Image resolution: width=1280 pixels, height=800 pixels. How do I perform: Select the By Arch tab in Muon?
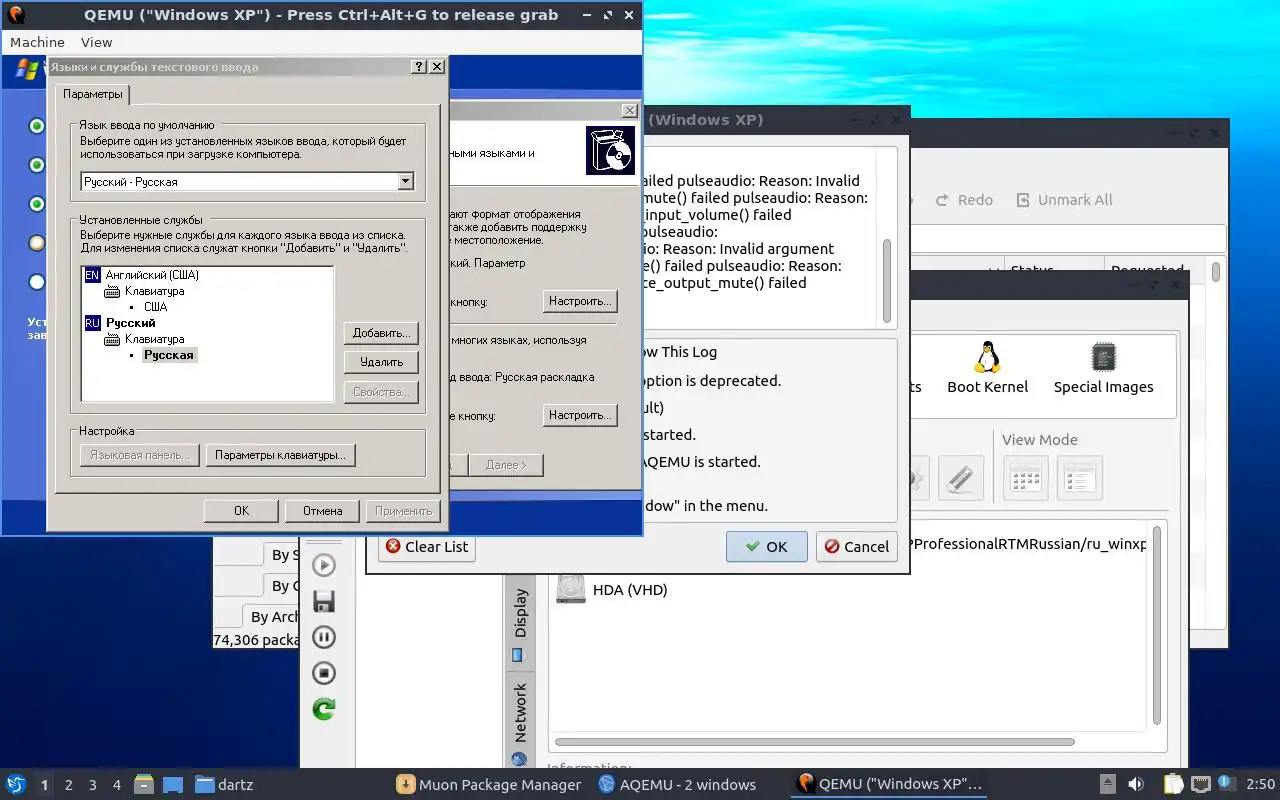[272, 616]
